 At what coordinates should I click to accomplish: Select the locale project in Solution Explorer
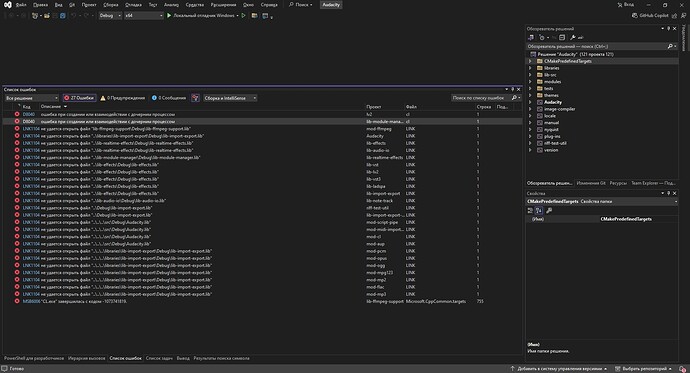(550, 116)
